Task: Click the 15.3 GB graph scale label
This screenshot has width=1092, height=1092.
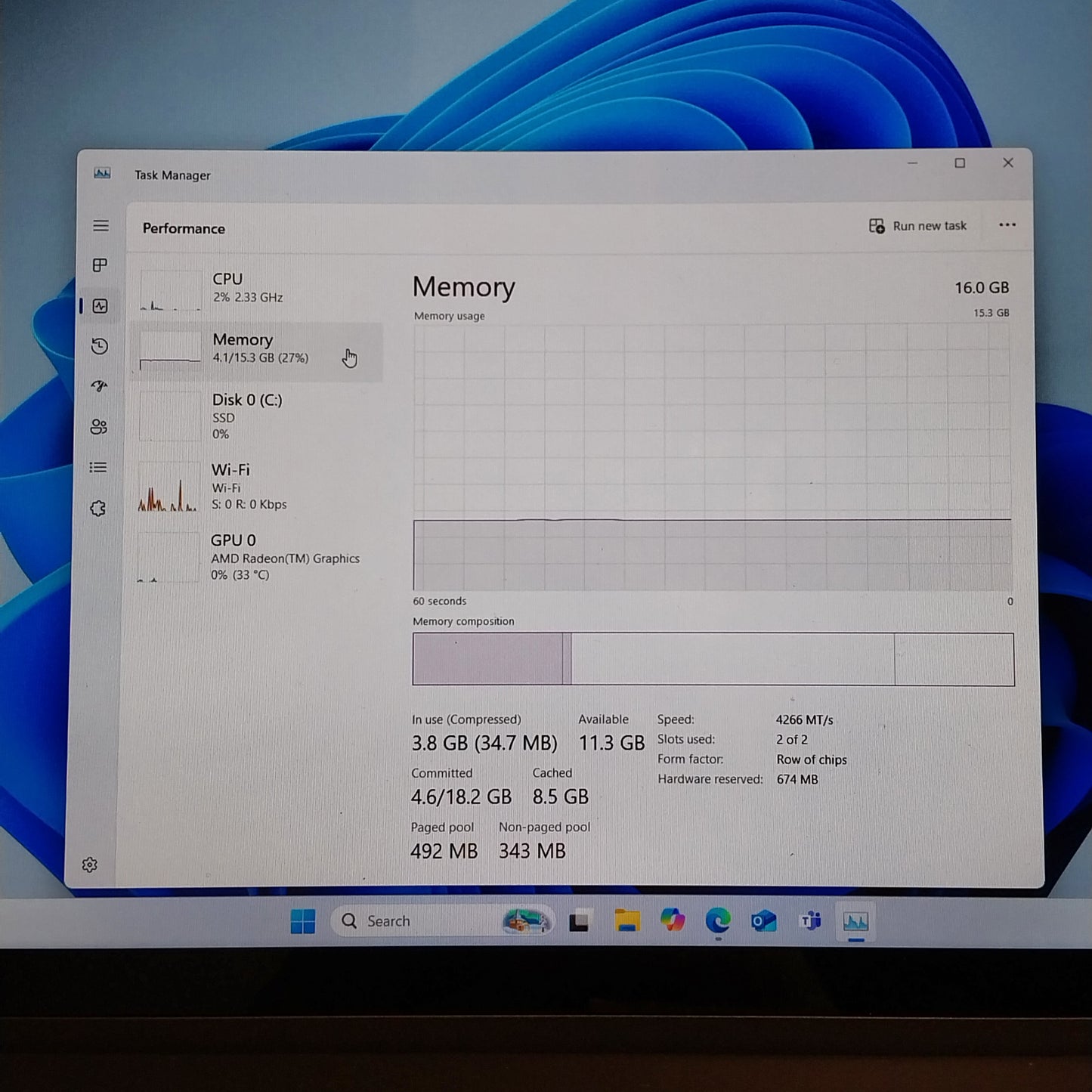Action: pos(991,313)
